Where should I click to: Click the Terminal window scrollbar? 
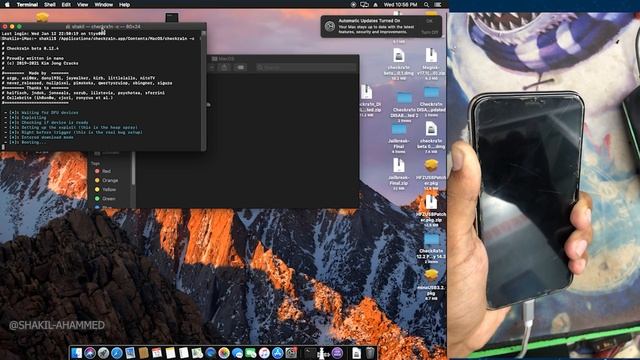(203, 90)
